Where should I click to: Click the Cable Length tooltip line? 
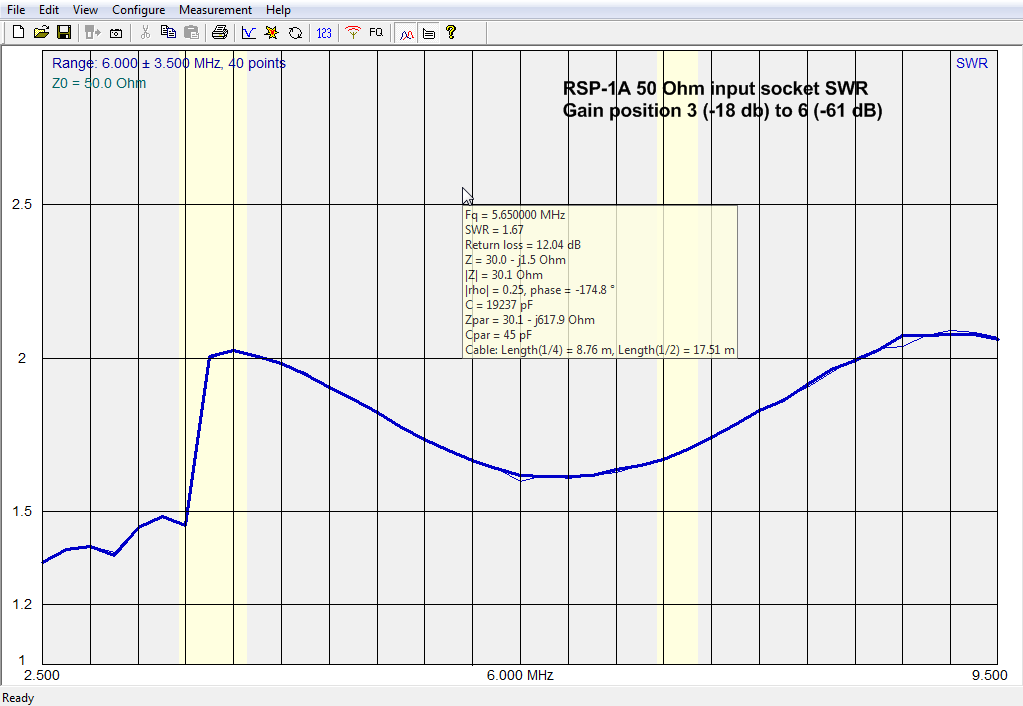click(600, 350)
